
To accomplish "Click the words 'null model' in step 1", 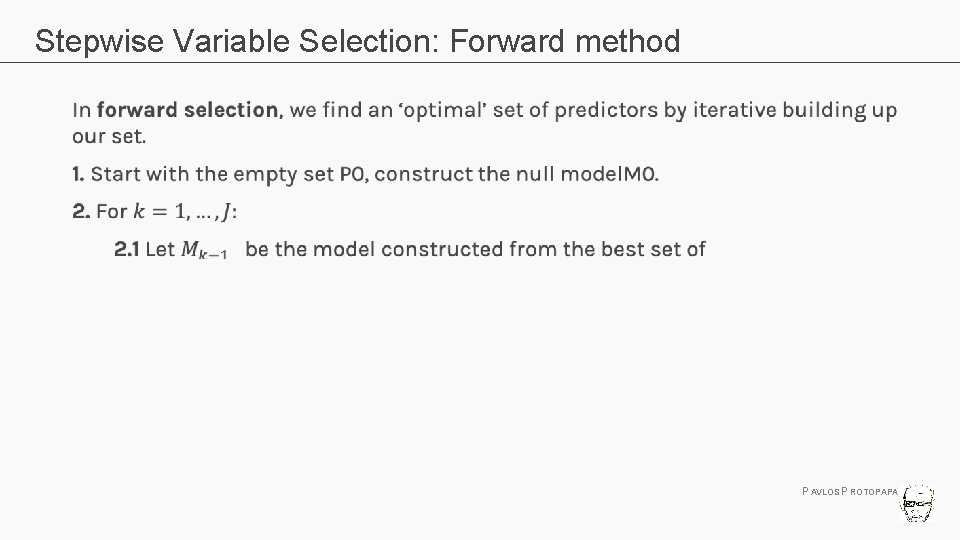I will pyautogui.click(x=566, y=174).
